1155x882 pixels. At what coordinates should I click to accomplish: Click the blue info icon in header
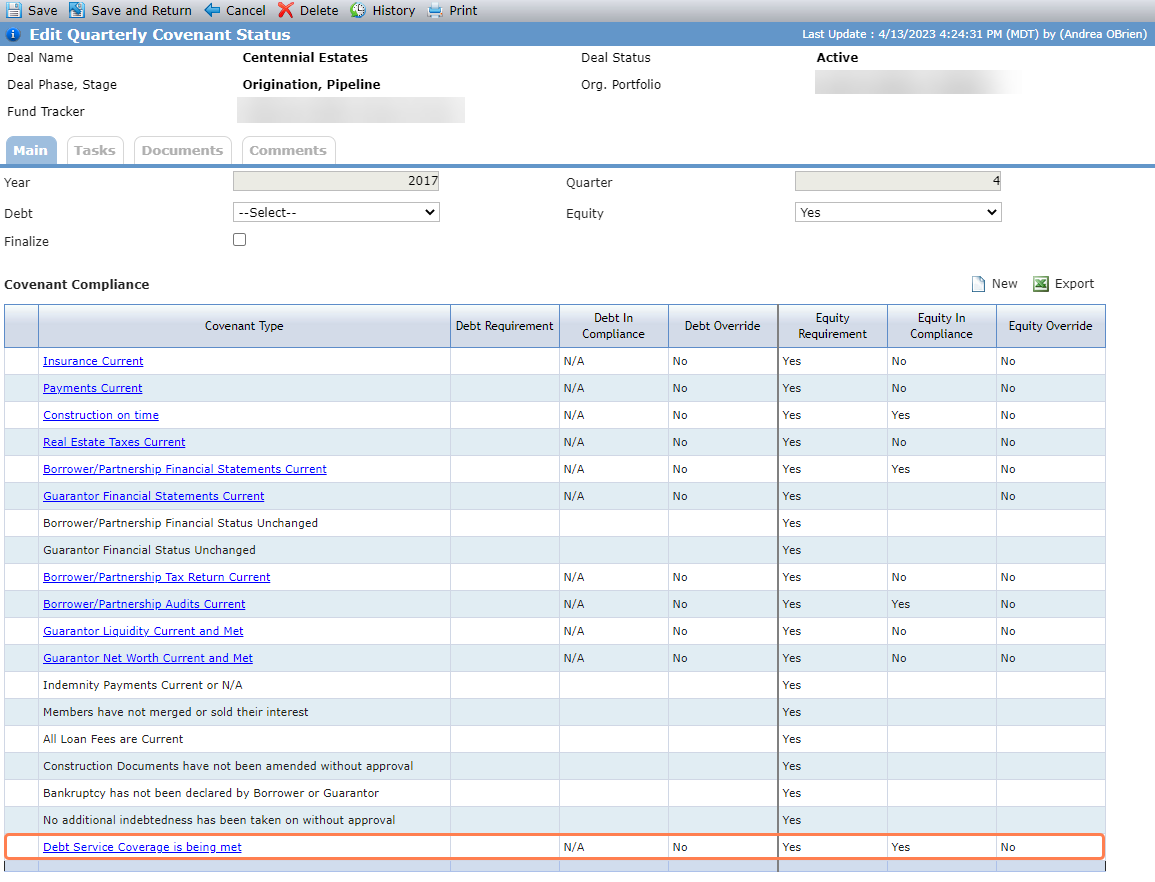click(13, 35)
